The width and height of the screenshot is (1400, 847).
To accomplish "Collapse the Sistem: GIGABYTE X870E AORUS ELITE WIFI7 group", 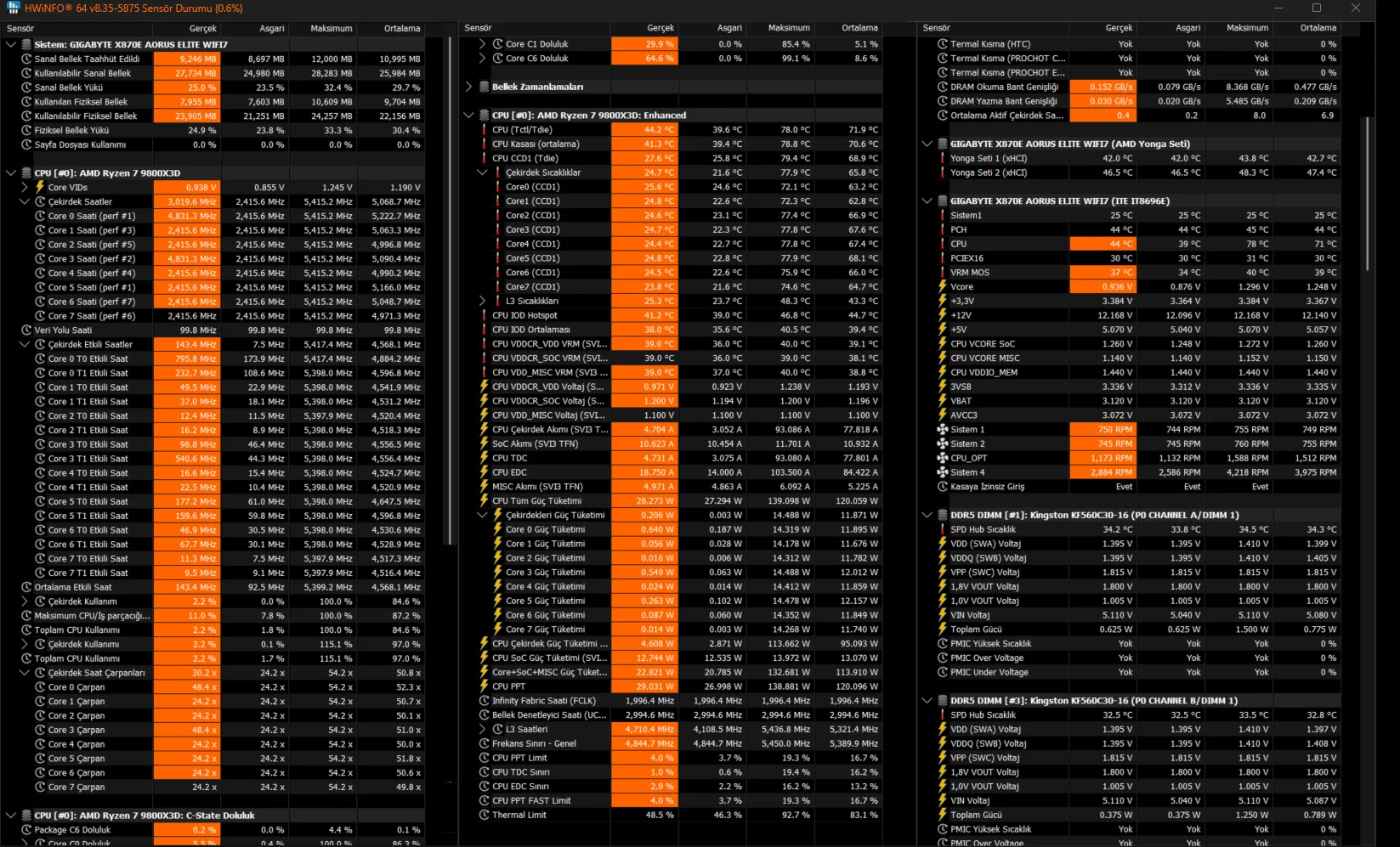I will click(10, 44).
